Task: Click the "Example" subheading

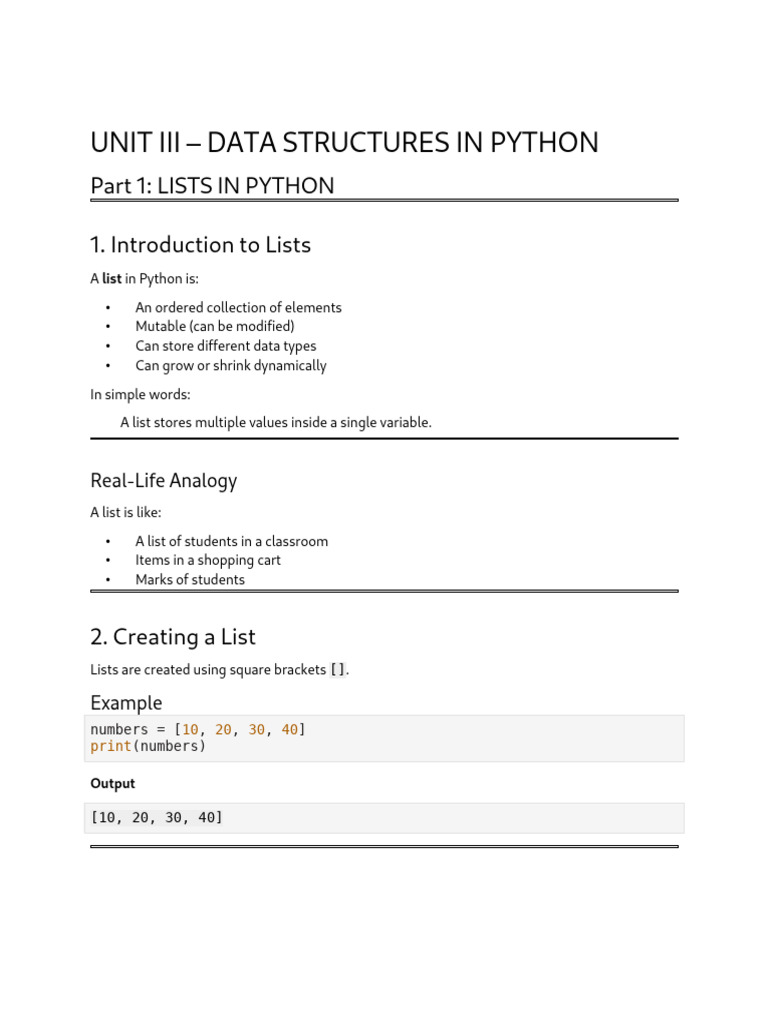Action: pos(126,703)
